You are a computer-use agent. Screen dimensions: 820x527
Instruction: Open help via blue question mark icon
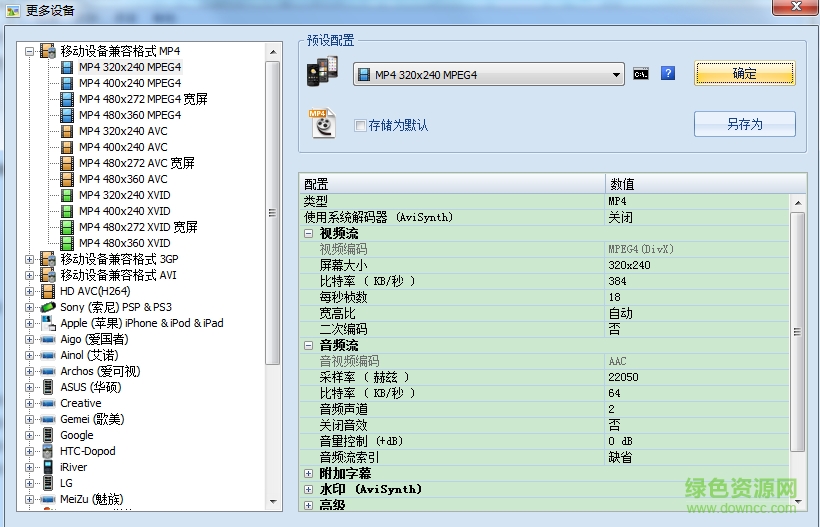(668, 73)
